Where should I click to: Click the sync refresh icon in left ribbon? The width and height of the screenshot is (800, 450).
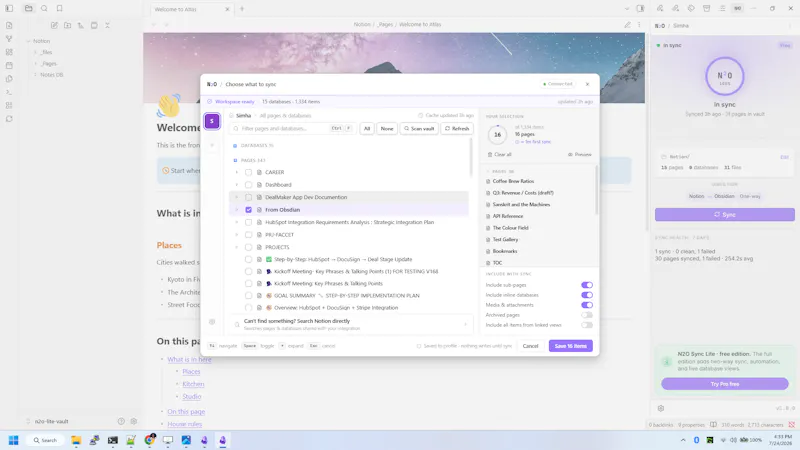click(x=9, y=119)
